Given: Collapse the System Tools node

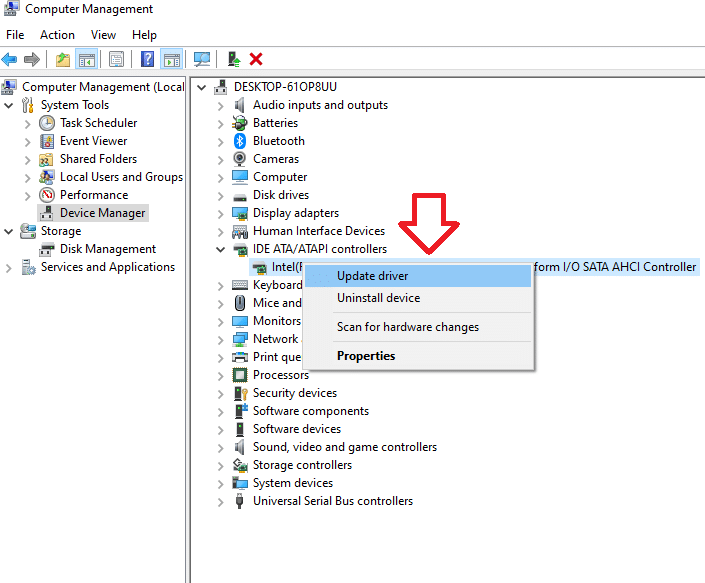Looking at the screenshot, I should (x=9, y=106).
